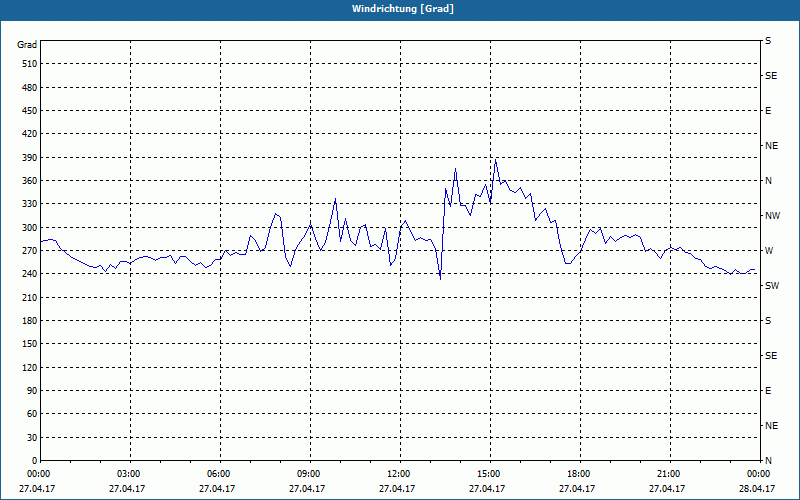Pick the 360 y-axis tick label
This screenshot has height=500, width=800.
tap(30, 181)
